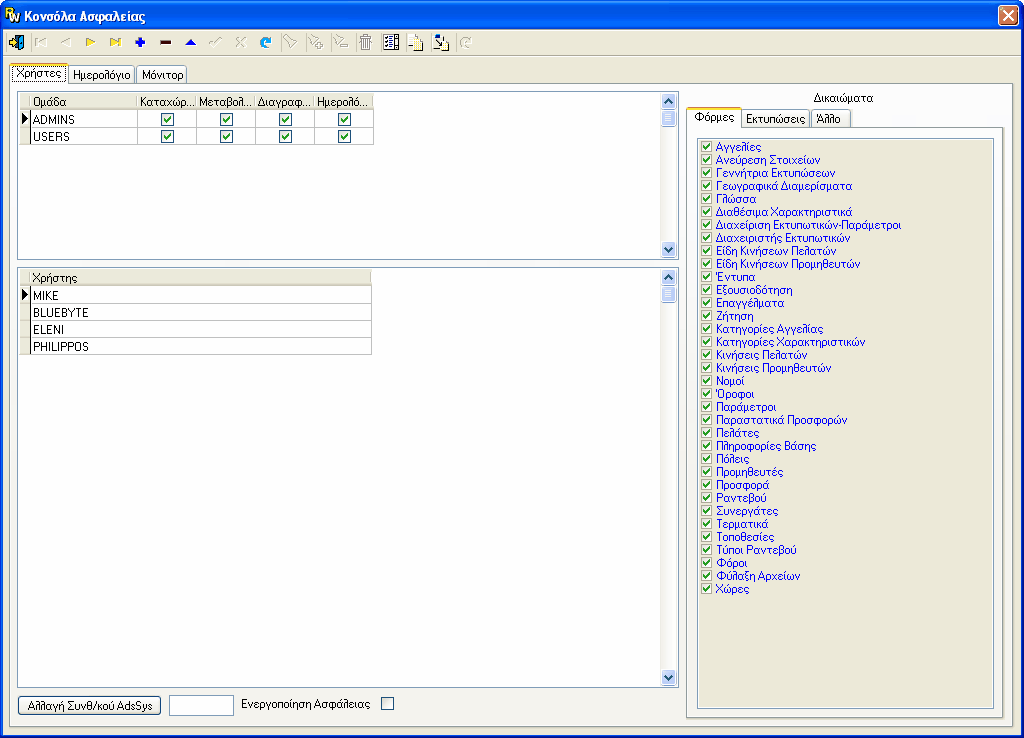Uncheck the Αγγελίες form permission

point(706,146)
